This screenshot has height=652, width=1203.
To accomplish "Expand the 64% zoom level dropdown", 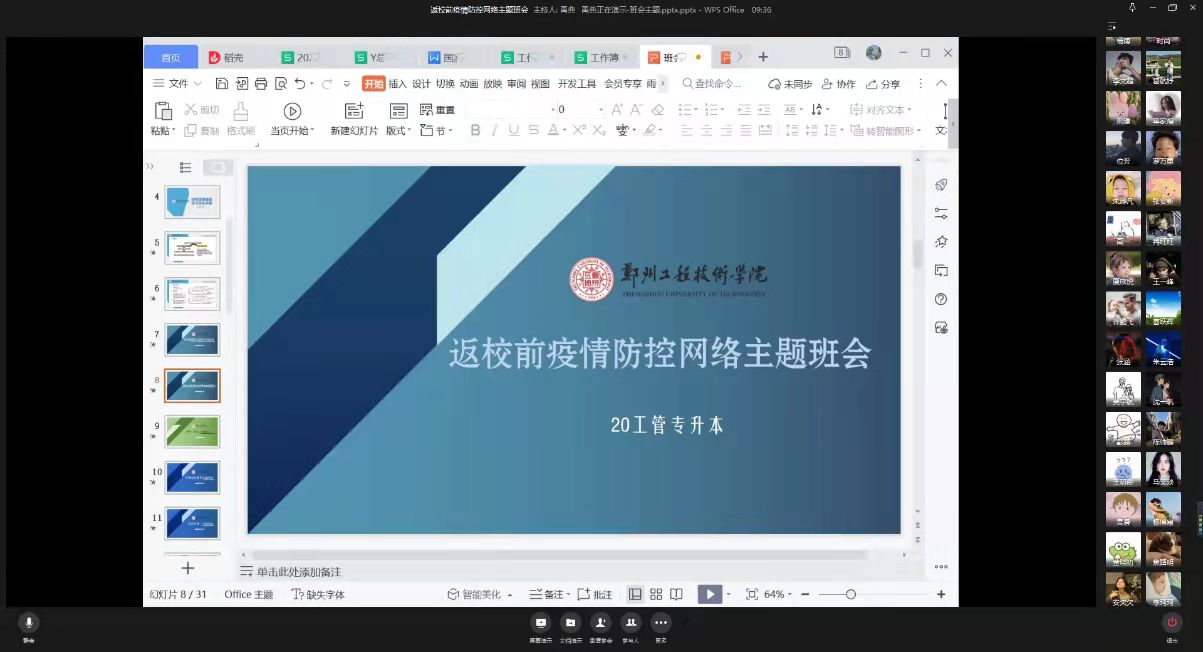I will (x=777, y=594).
